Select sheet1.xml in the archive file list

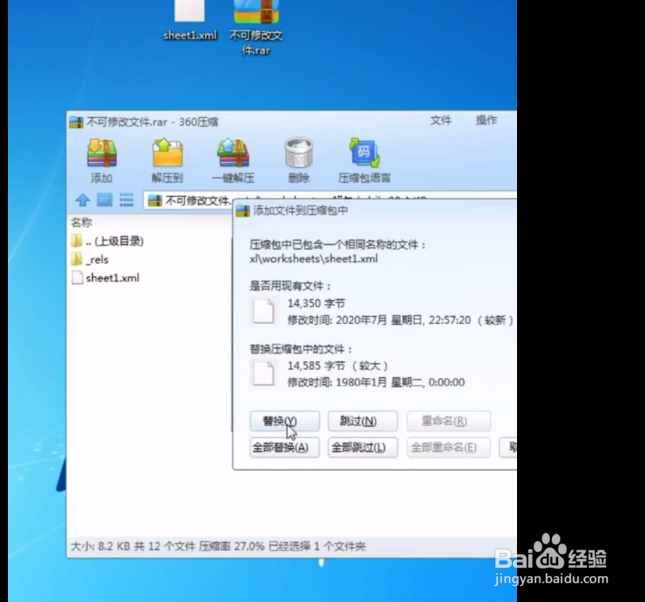point(106,278)
